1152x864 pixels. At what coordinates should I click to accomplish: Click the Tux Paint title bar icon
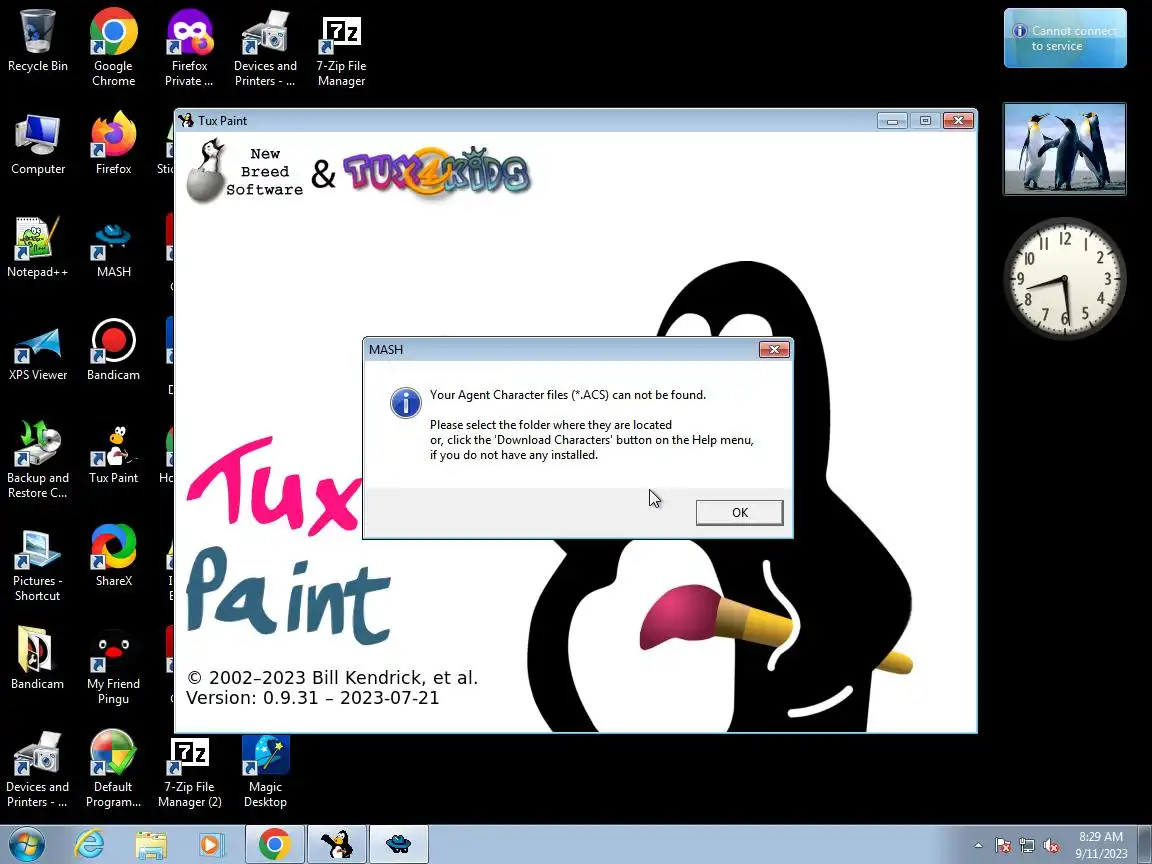[186, 120]
